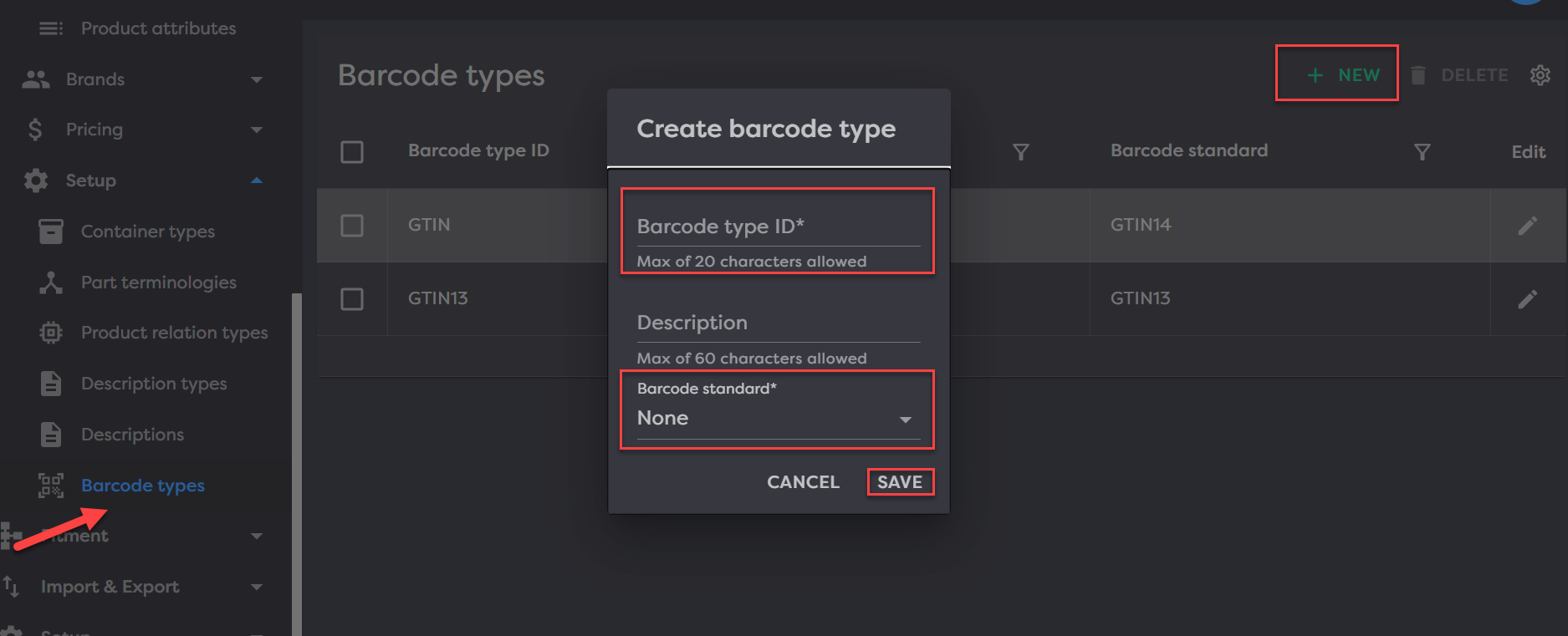This screenshot has height=636, width=1568.
Task: Open the Barcode standard dropdown
Action: [x=774, y=419]
